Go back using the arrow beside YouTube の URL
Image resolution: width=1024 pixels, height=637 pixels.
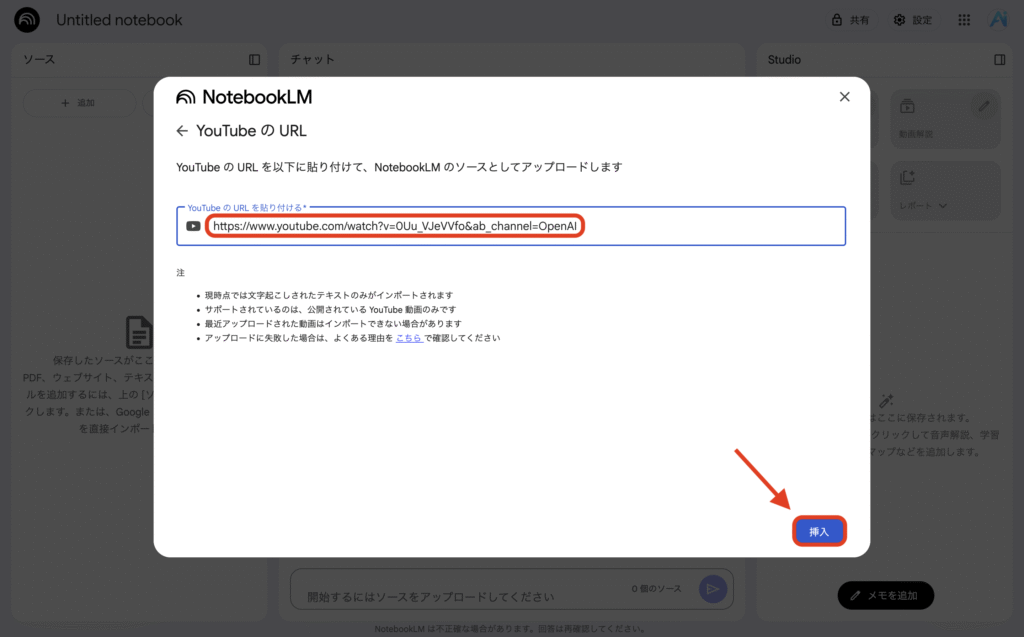pos(182,131)
